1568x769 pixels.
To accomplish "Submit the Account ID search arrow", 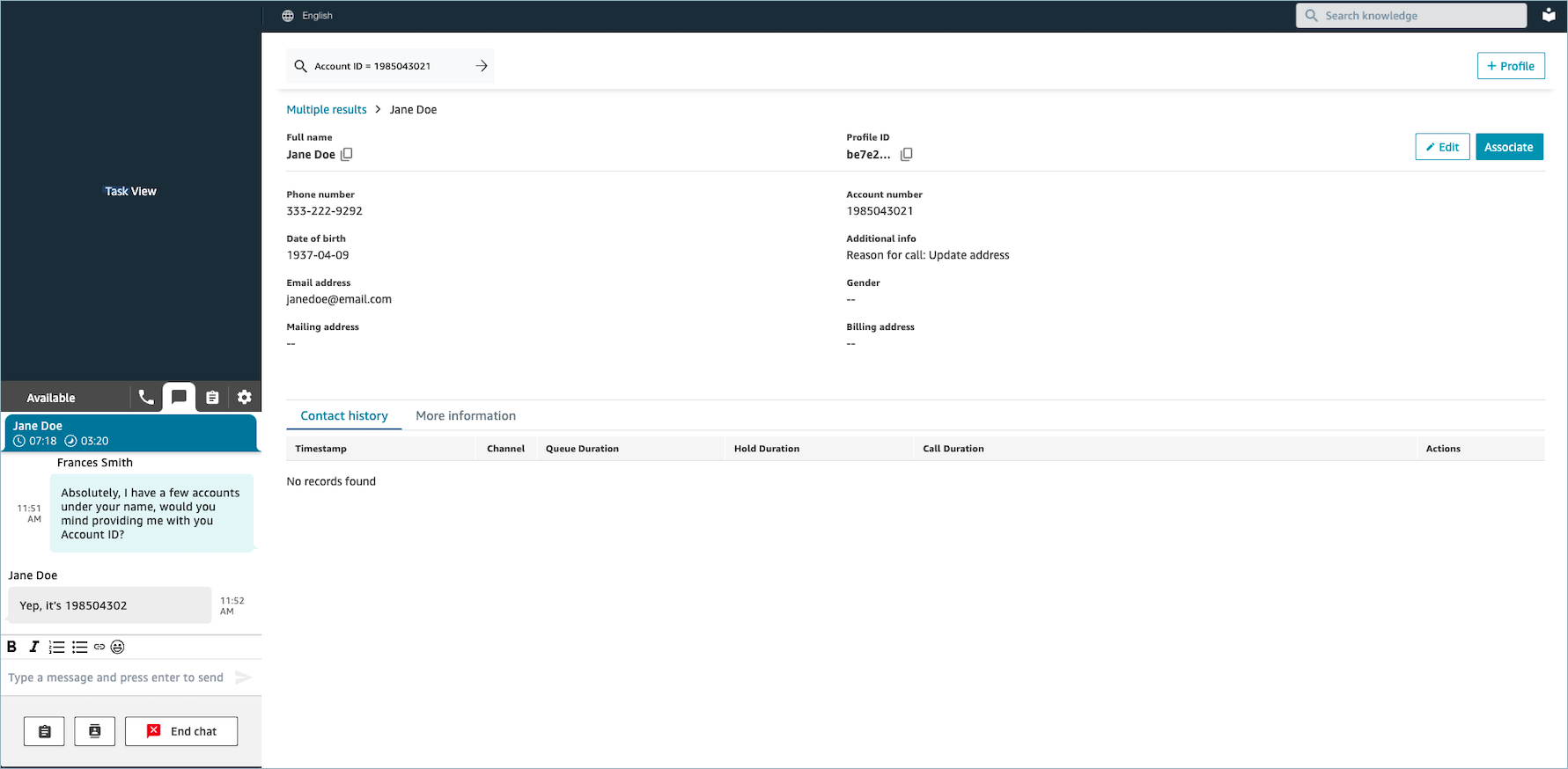I will [481, 66].
